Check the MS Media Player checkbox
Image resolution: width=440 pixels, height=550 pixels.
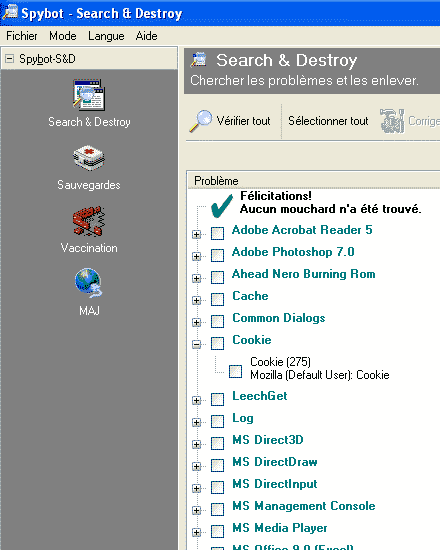[217, 532]
